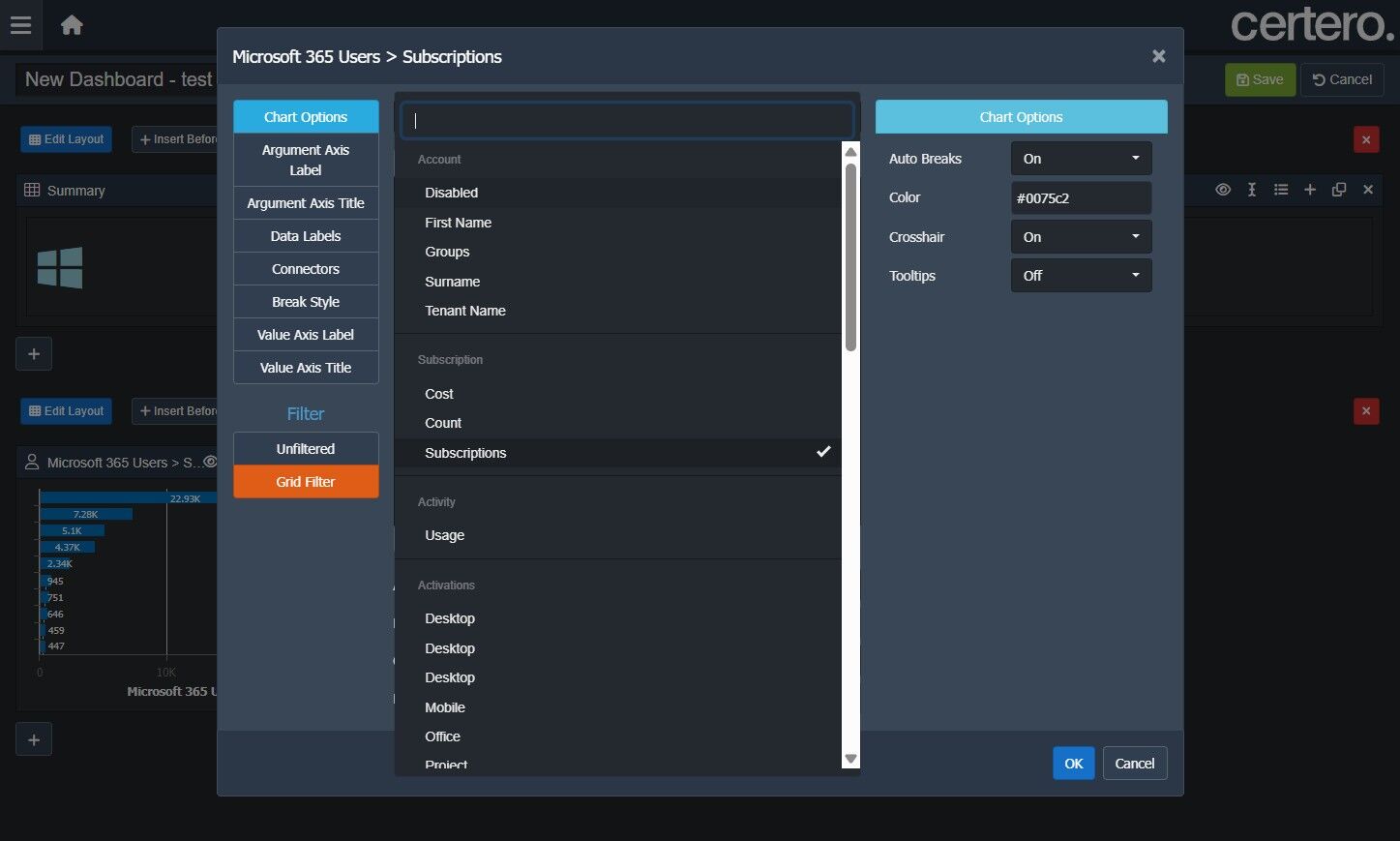
Task: Select the First Name field
Action: pos(617,223)
